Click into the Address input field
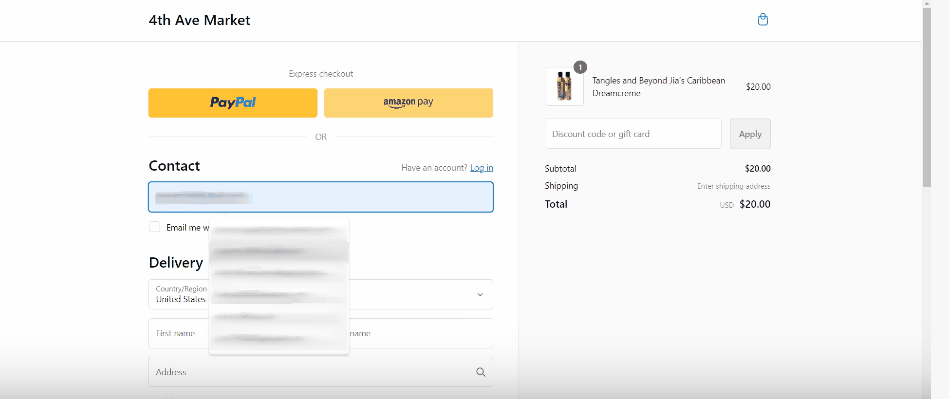The width and height of the screenshot is (949, 399). pos(321,372)
